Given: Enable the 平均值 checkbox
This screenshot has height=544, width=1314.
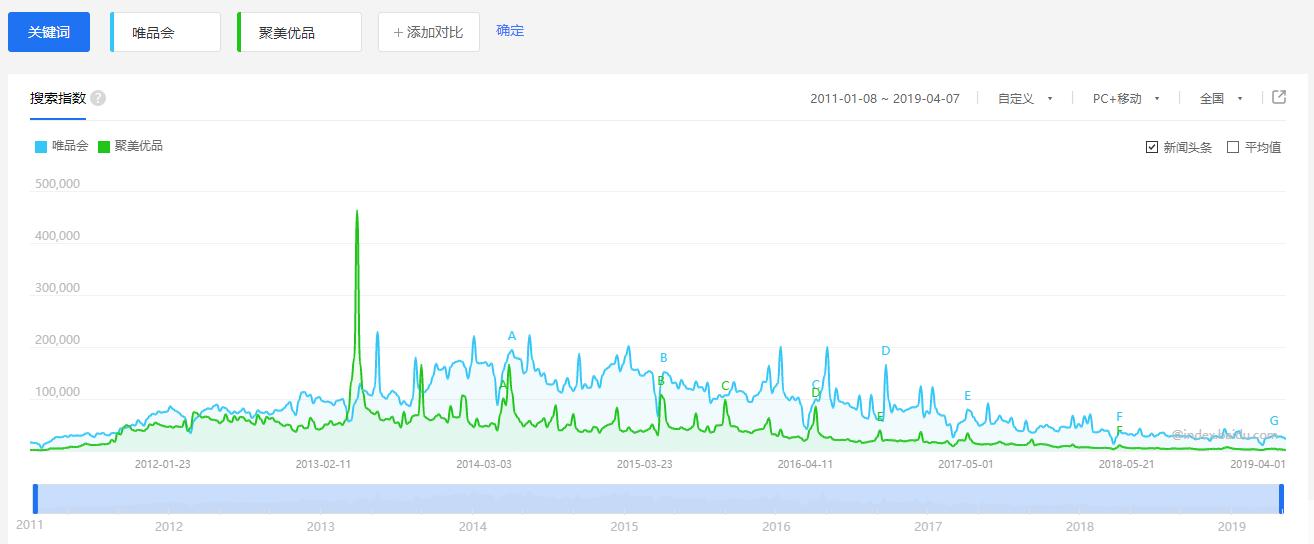Looking at the screenshot, I should pyautogui.click(x=1233, y=147).
